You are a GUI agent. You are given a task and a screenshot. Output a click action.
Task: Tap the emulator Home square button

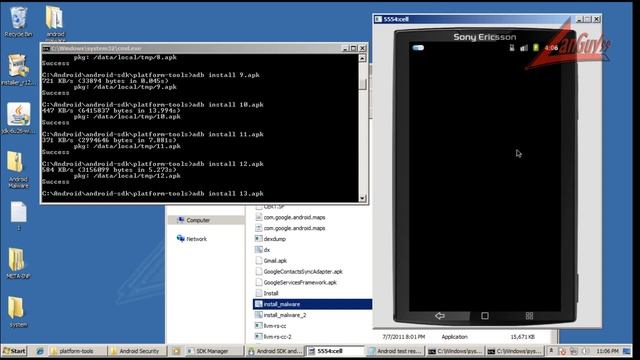pyautogui.click(x=484, y=316)
